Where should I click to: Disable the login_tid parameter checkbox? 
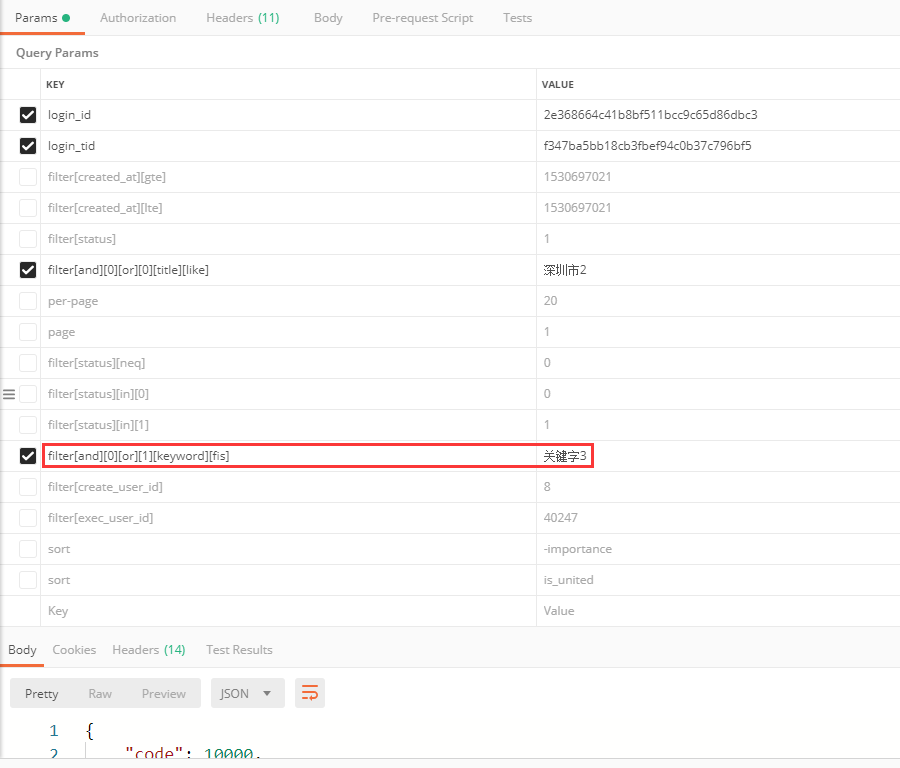(28, 146)
